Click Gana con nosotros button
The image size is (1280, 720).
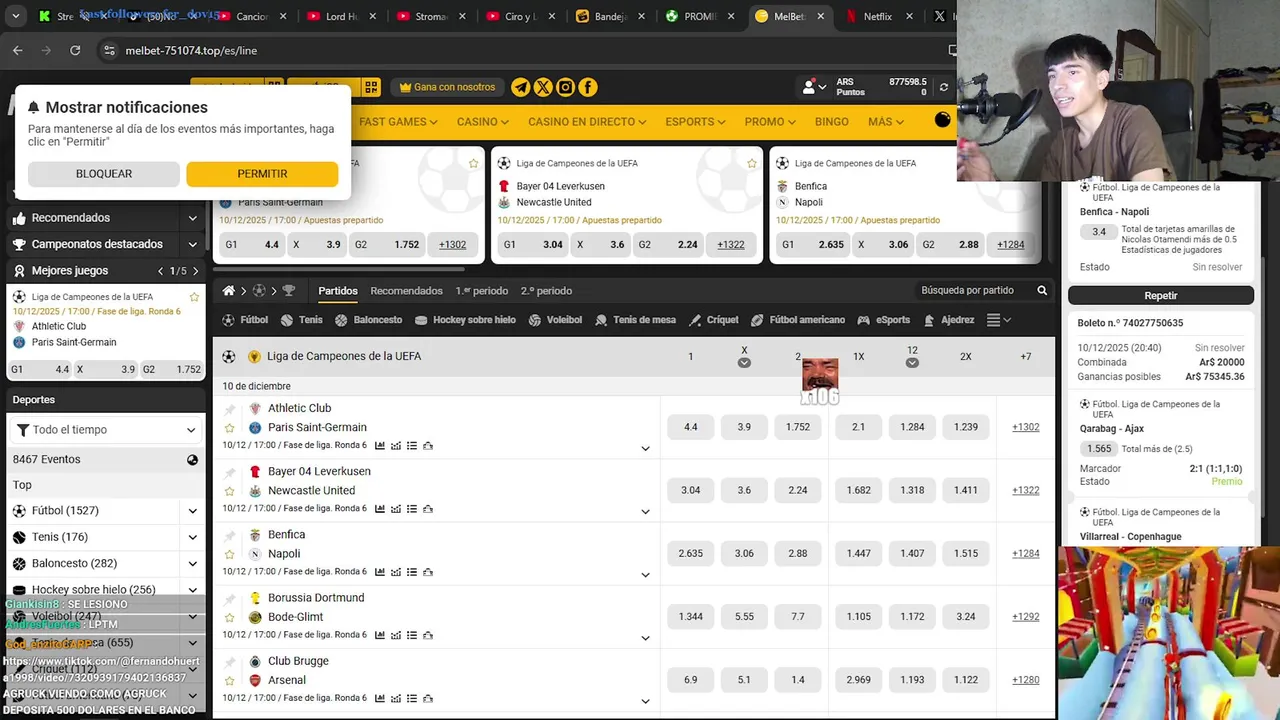[447, 87]
